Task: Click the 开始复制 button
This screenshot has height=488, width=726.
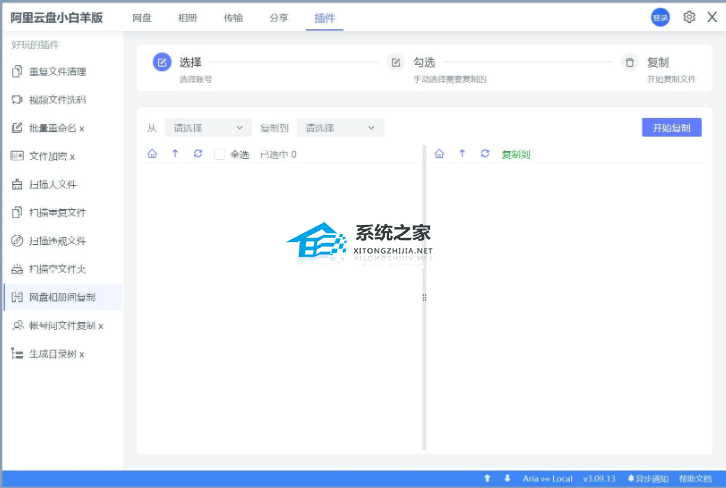Action: coord(671,128)
